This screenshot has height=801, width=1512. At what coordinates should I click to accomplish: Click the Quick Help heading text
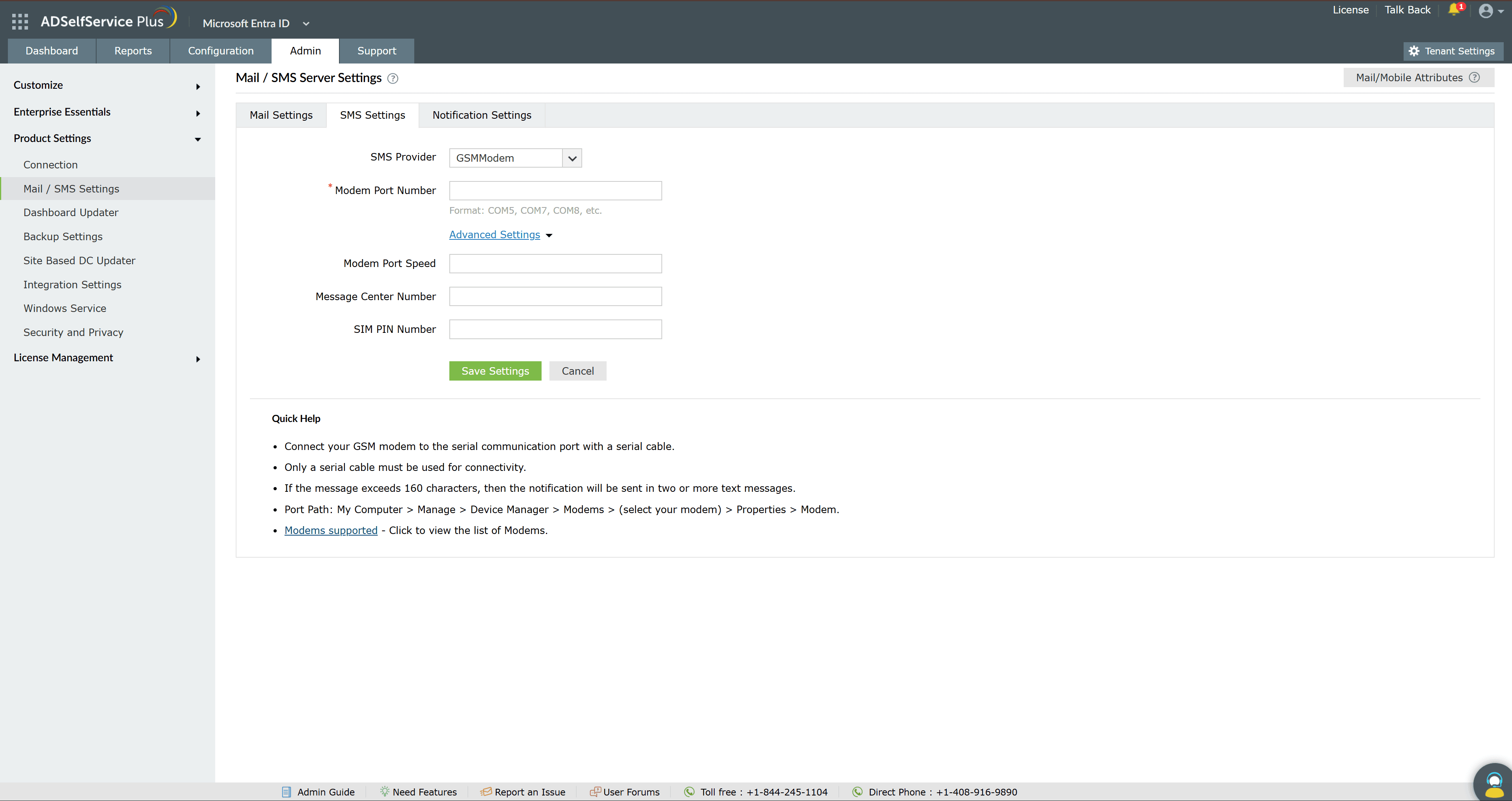296,419
